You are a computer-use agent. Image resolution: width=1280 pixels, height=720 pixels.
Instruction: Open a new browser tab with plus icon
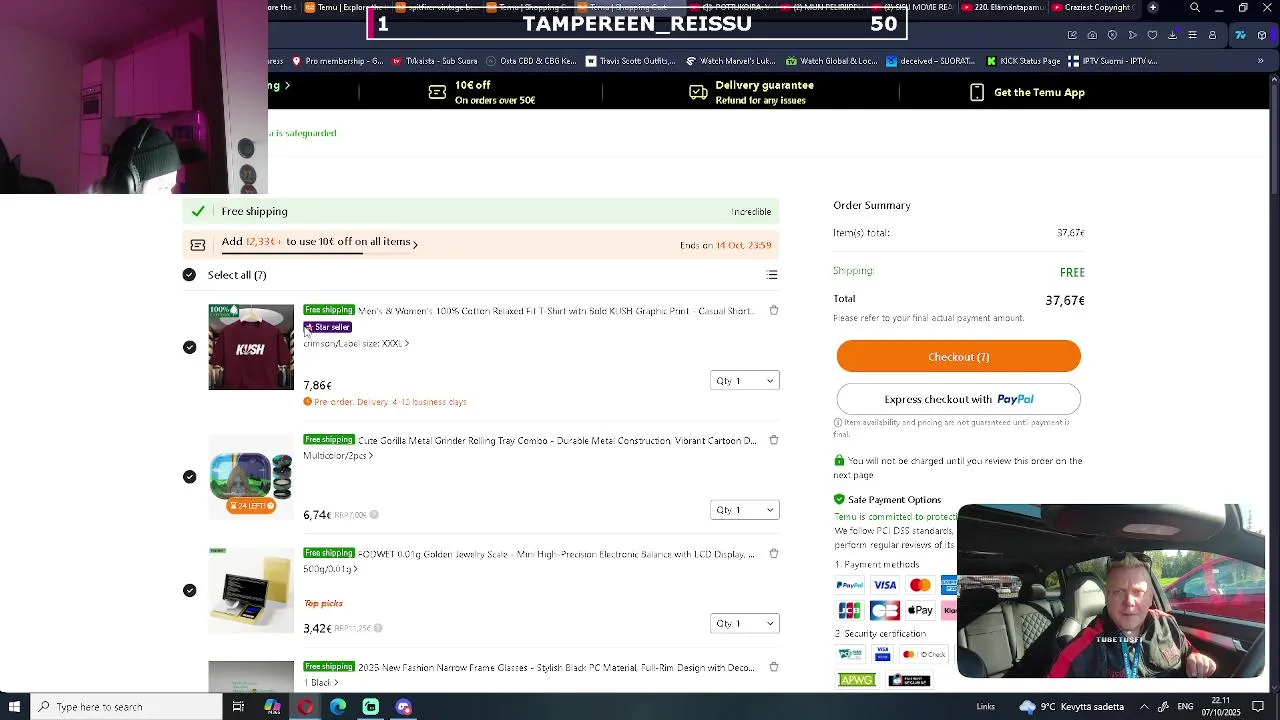pyautogui.click(x=1153, y=8)
